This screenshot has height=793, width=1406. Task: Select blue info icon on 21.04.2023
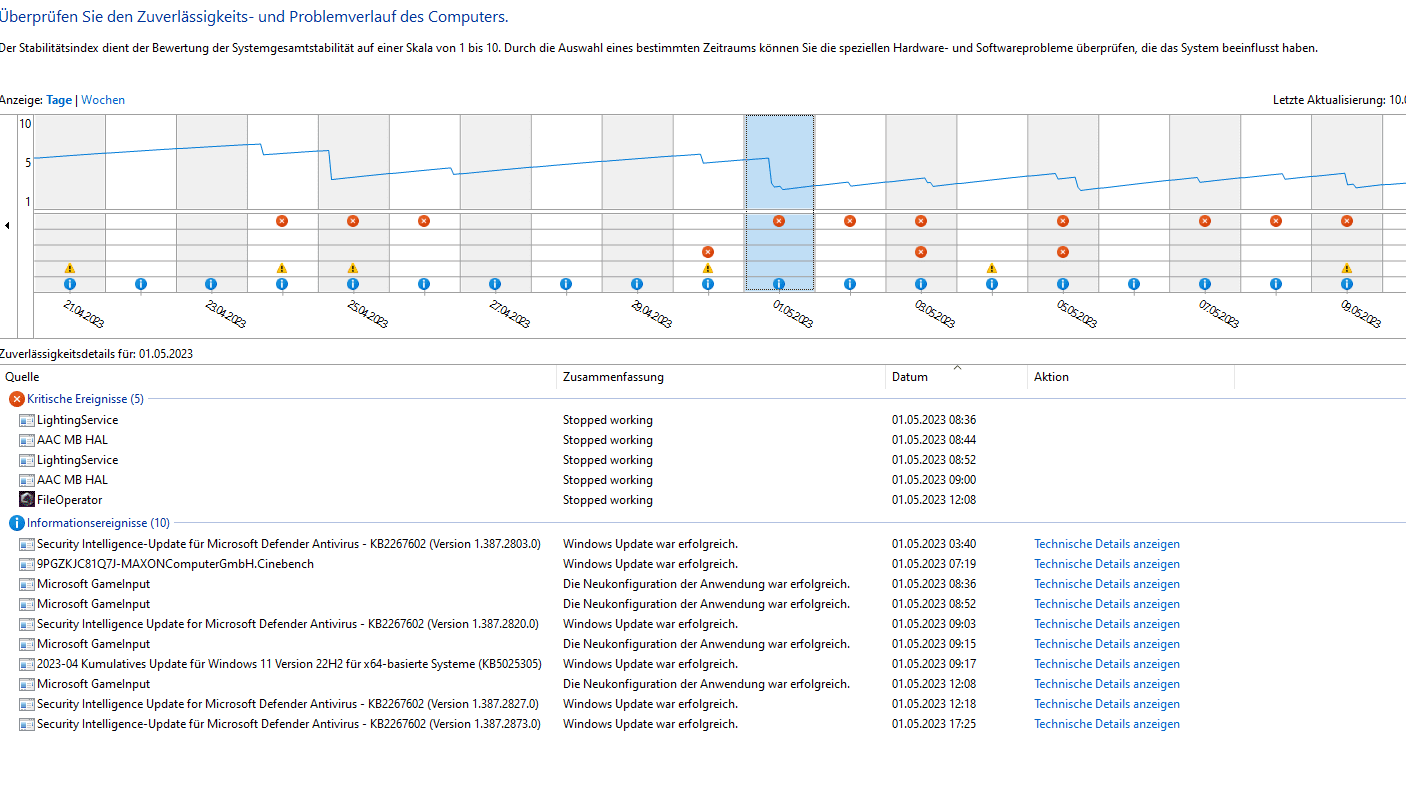pos(70,284)
